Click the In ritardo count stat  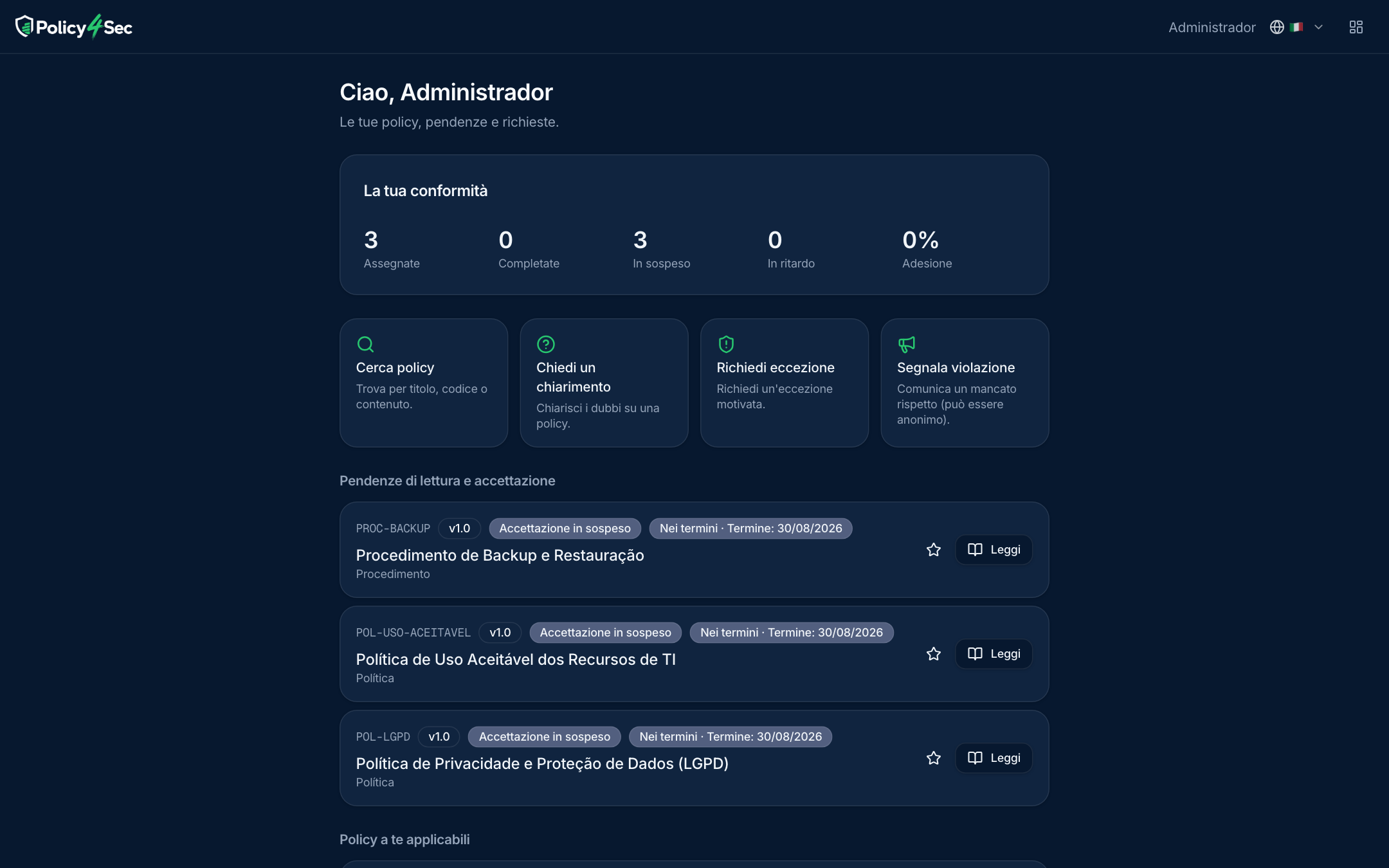791,249
